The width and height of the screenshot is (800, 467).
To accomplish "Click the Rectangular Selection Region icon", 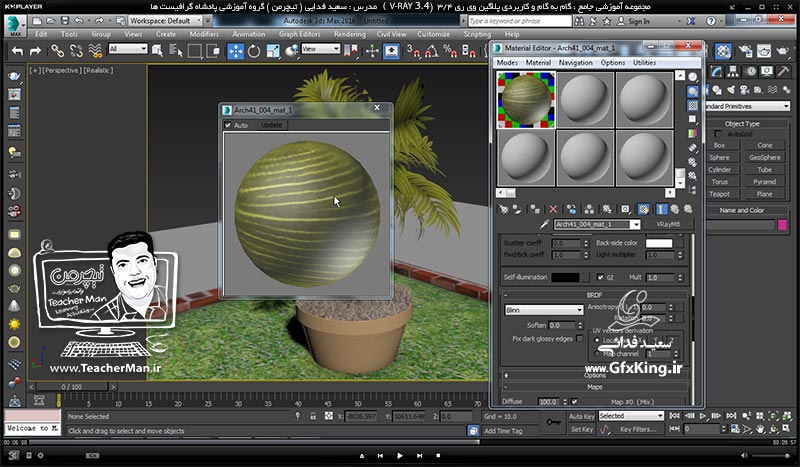I will (x=194, y=51).
